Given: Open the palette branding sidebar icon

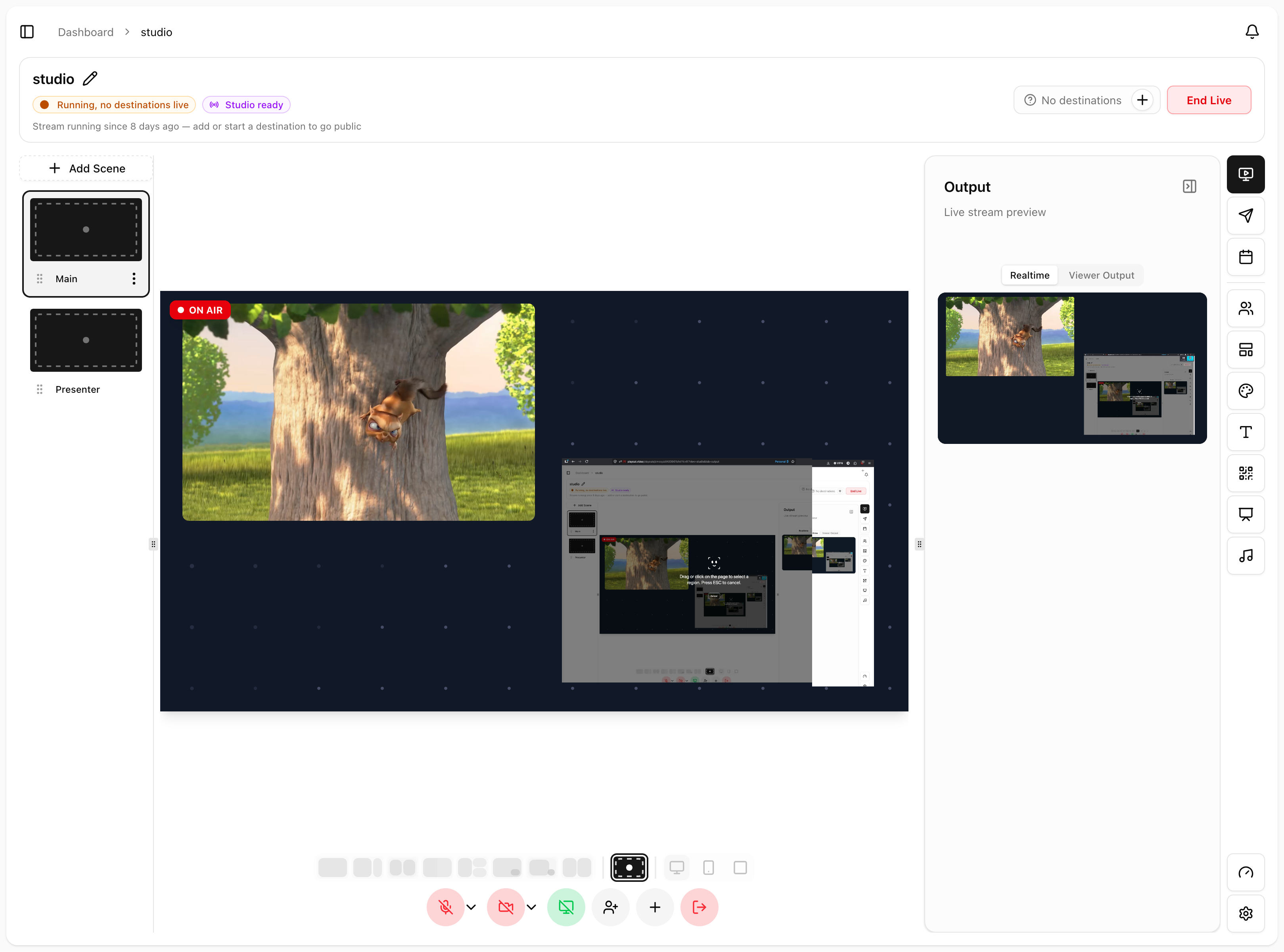Looking at the screenshot, I should (x=1246, y=391).
